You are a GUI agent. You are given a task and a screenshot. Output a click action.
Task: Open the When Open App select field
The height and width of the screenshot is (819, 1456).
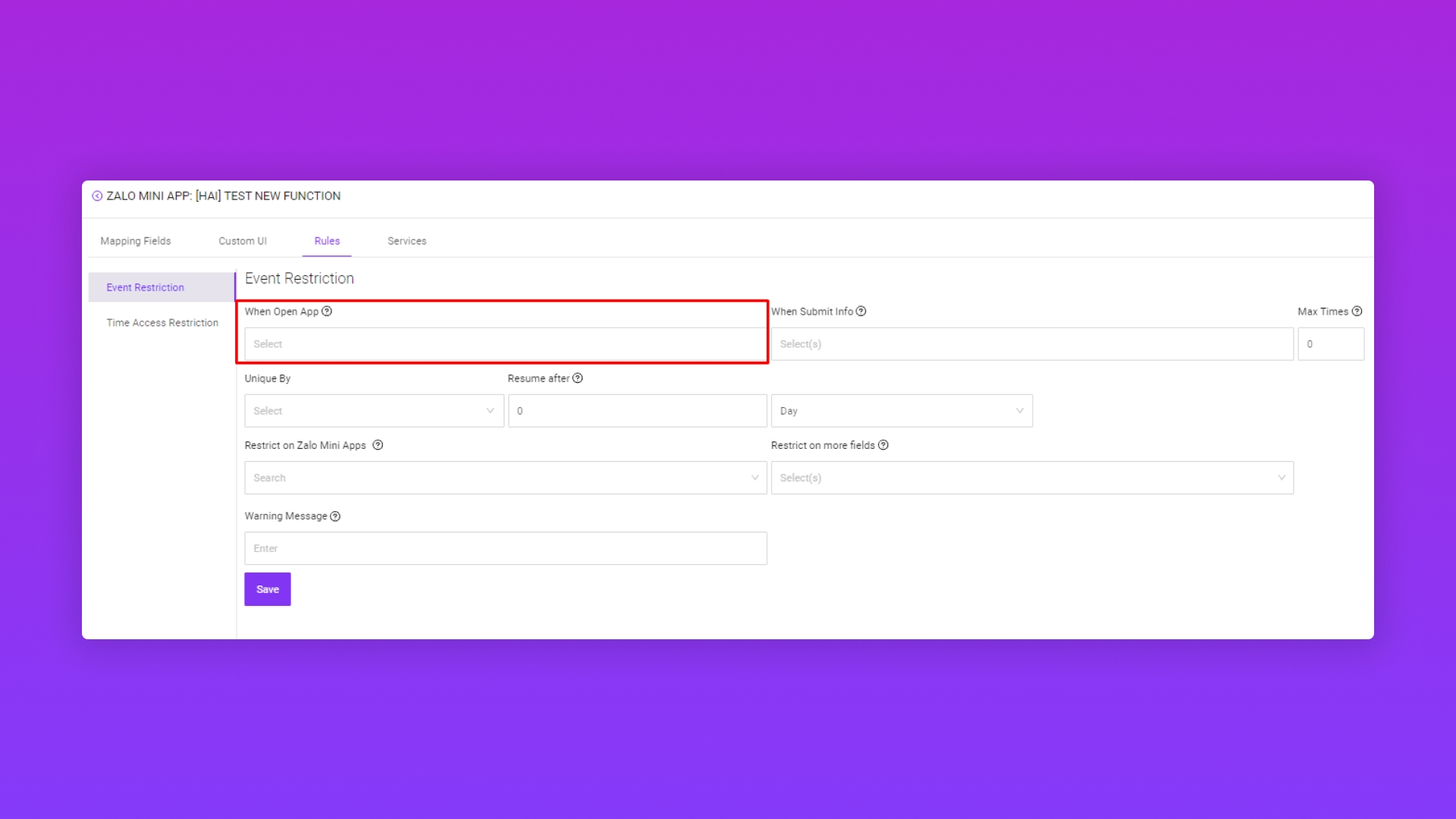pos(505,344)
